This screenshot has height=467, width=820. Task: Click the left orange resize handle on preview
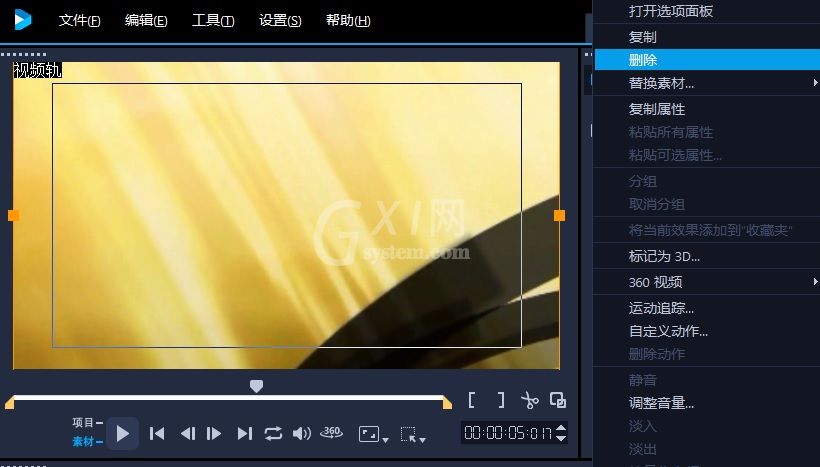(x=14, y=215)
